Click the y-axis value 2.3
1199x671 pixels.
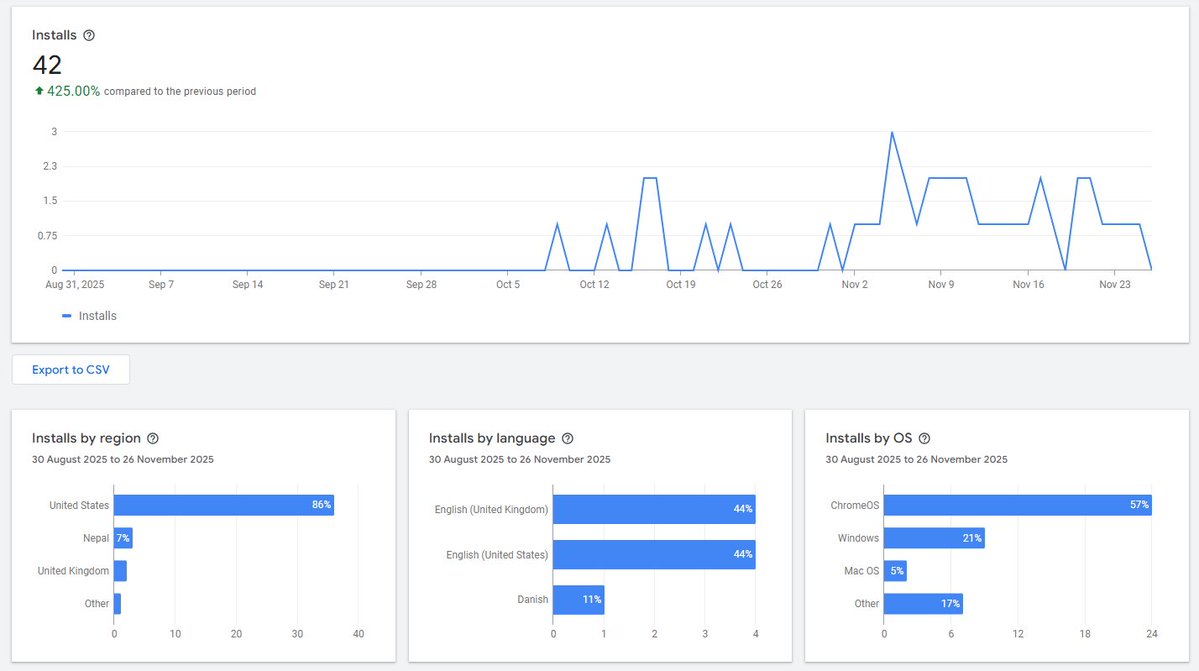pyautogui.click(x=50, y=166)
